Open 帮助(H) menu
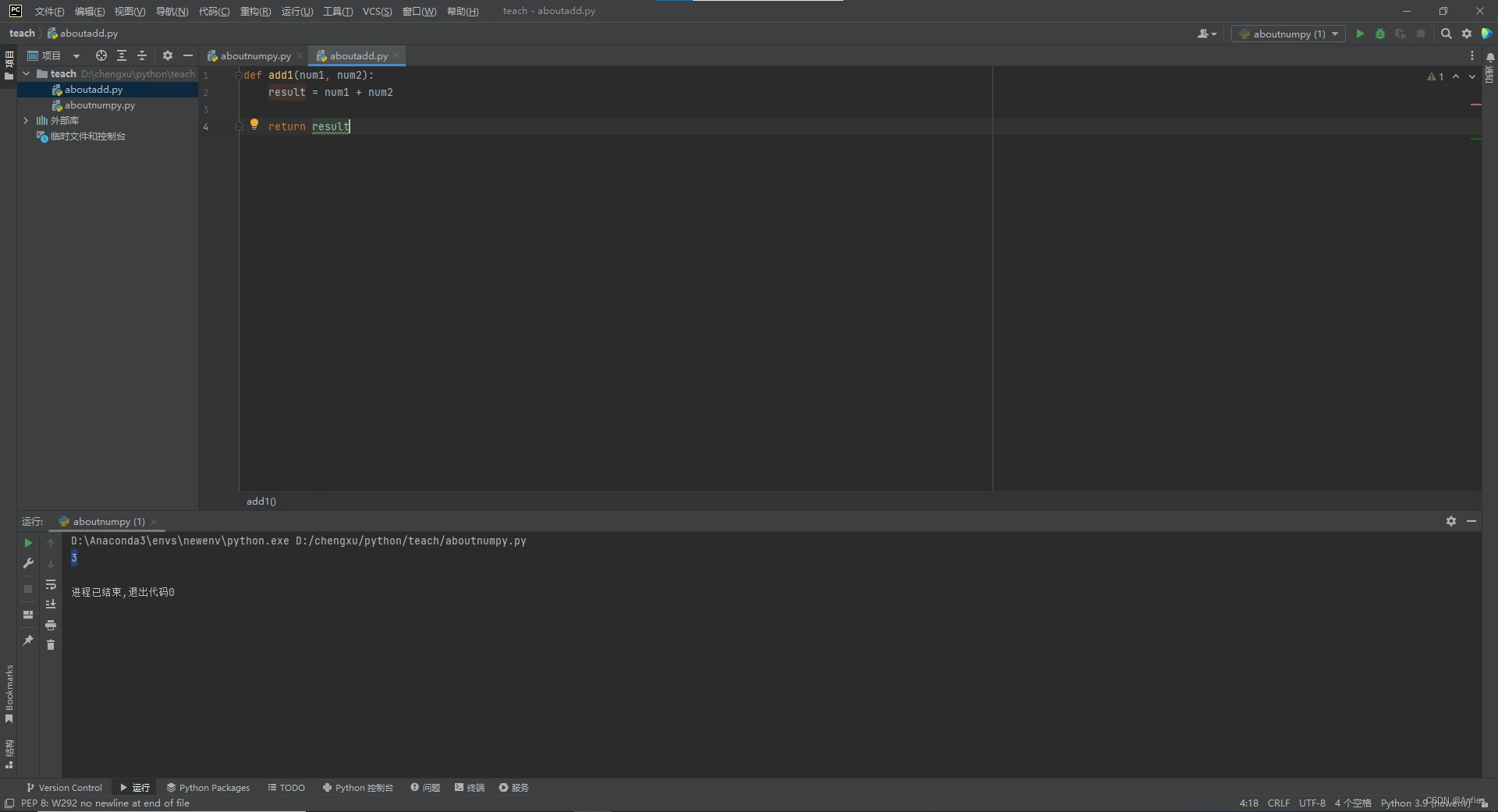Image resolution: width=1498 pixels, height=812 pixels. coord(463,11)
